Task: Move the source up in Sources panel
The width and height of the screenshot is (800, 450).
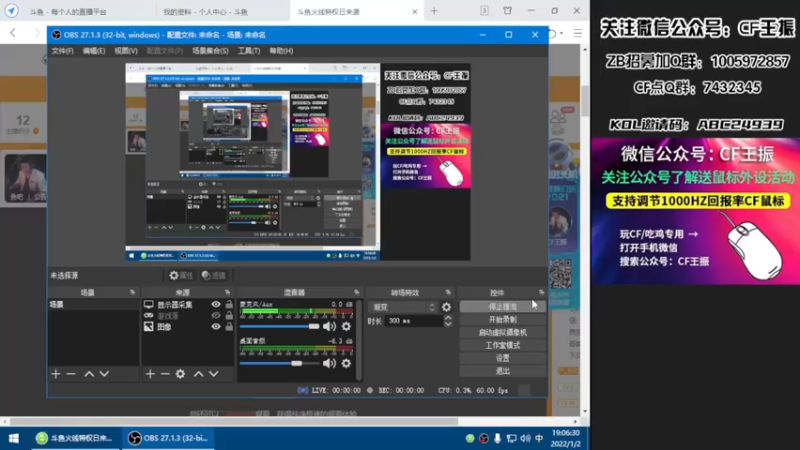Action: (198, 374)
